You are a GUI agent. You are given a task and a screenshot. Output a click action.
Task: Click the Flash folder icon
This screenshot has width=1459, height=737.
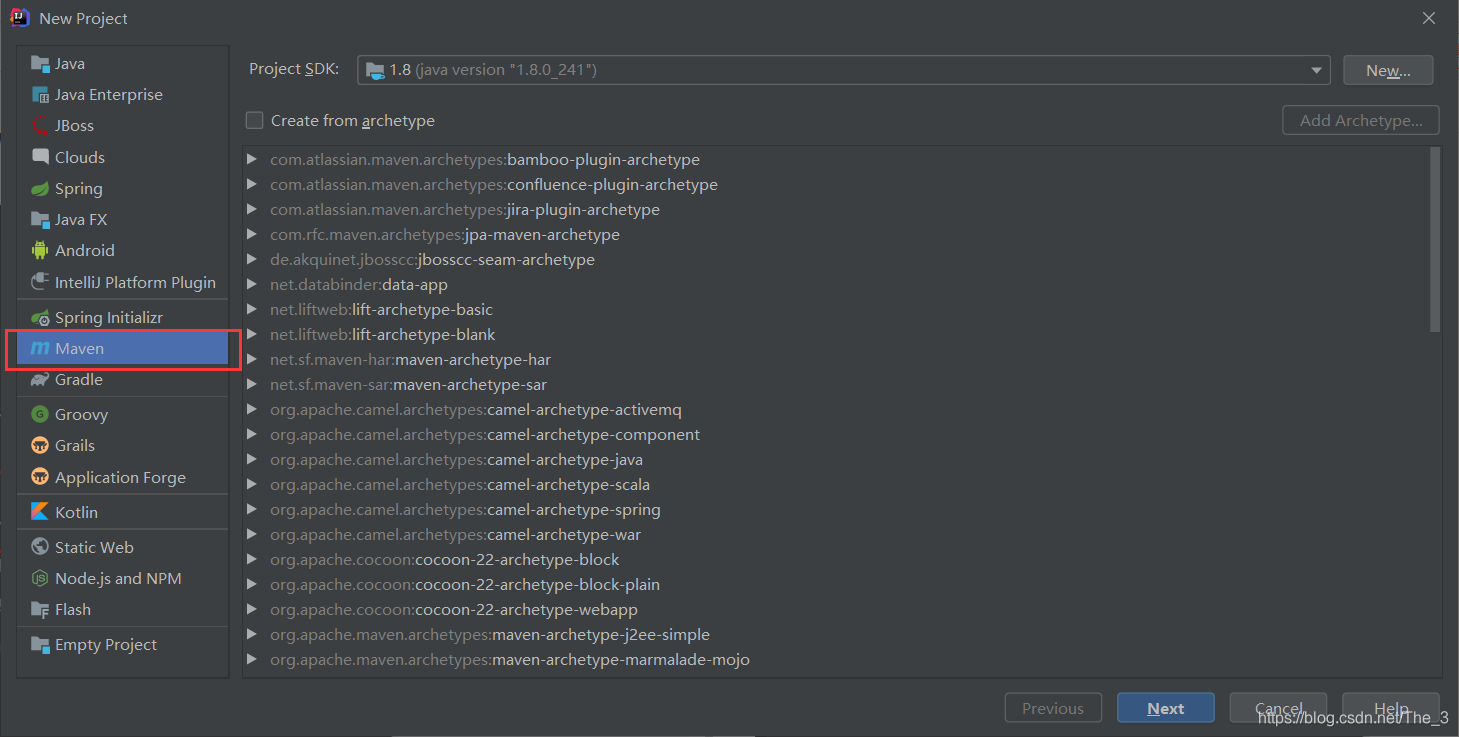[40, 609]
